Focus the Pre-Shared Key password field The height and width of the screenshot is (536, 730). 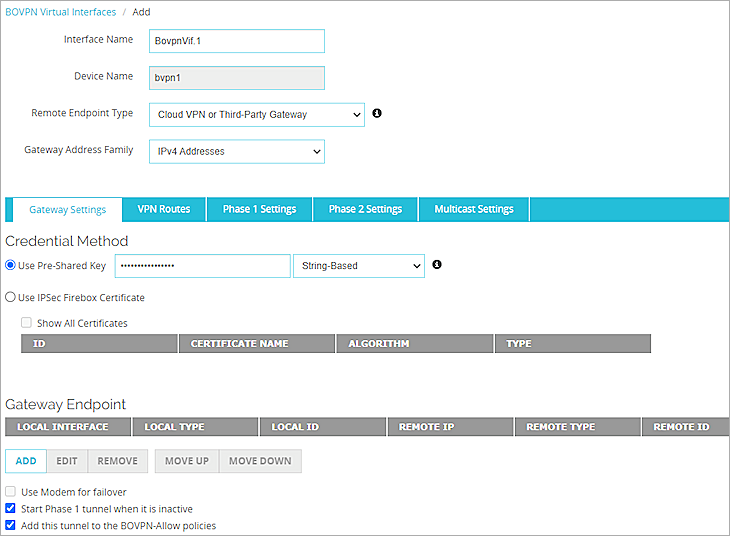tap(202, 266)
